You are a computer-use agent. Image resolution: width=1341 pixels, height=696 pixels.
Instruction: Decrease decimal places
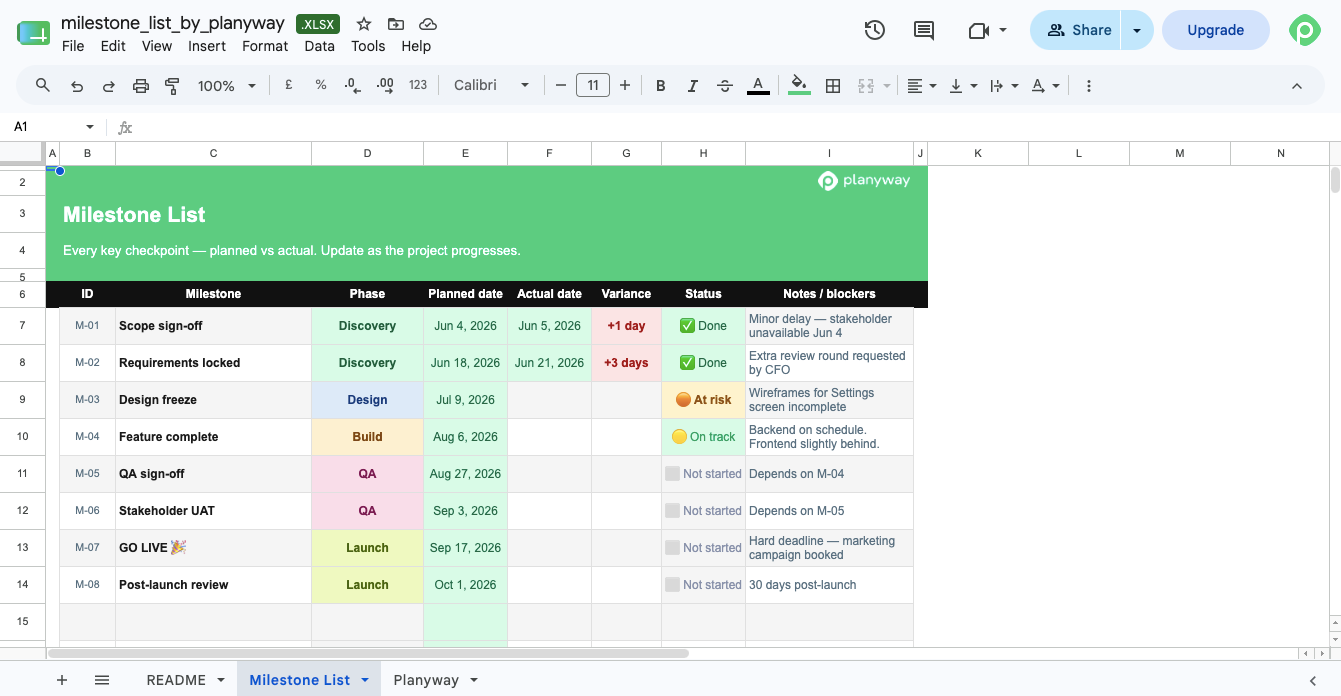[x=352, y=86]
